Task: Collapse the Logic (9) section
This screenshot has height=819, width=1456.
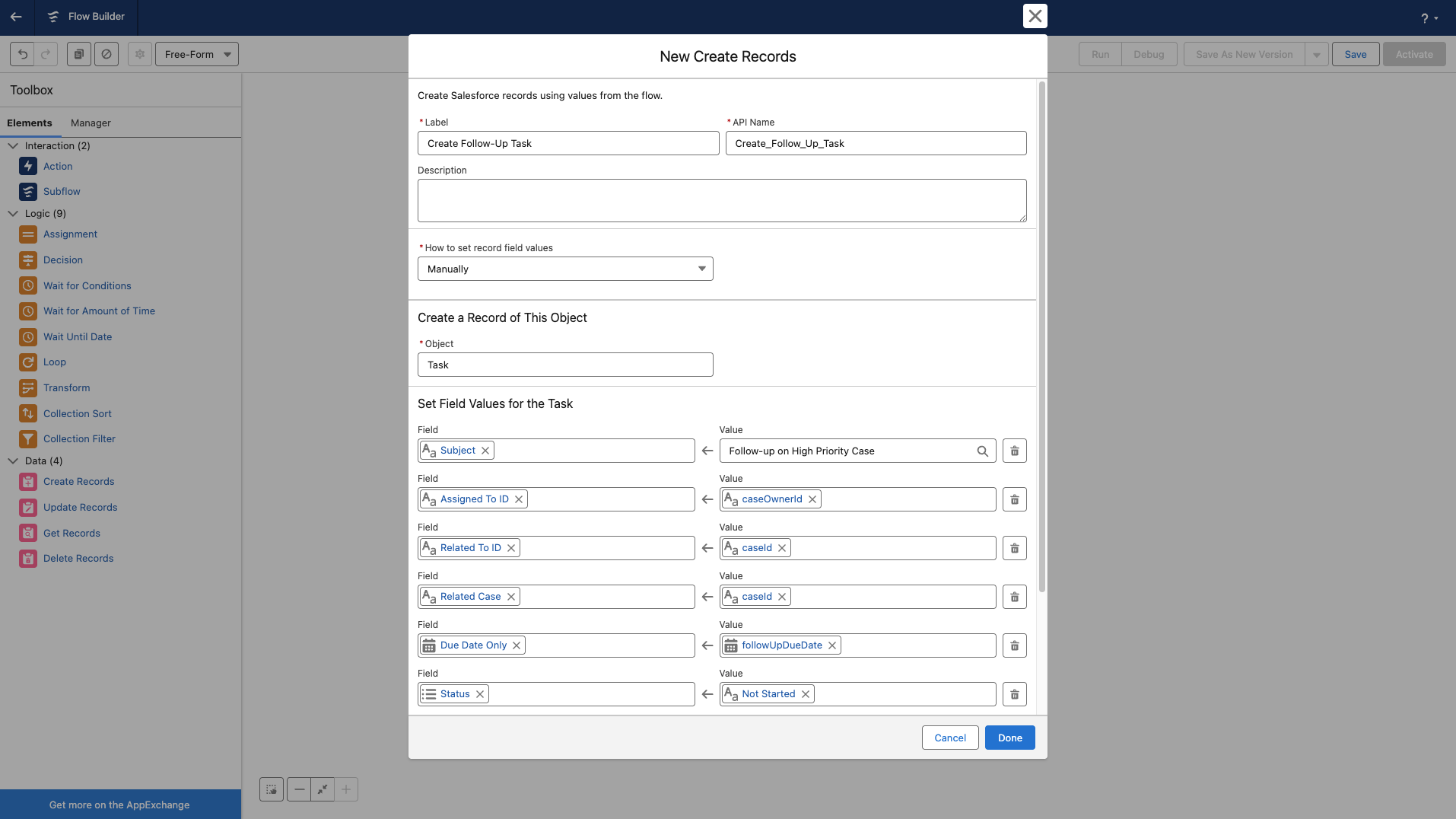Action: [13, 214]
